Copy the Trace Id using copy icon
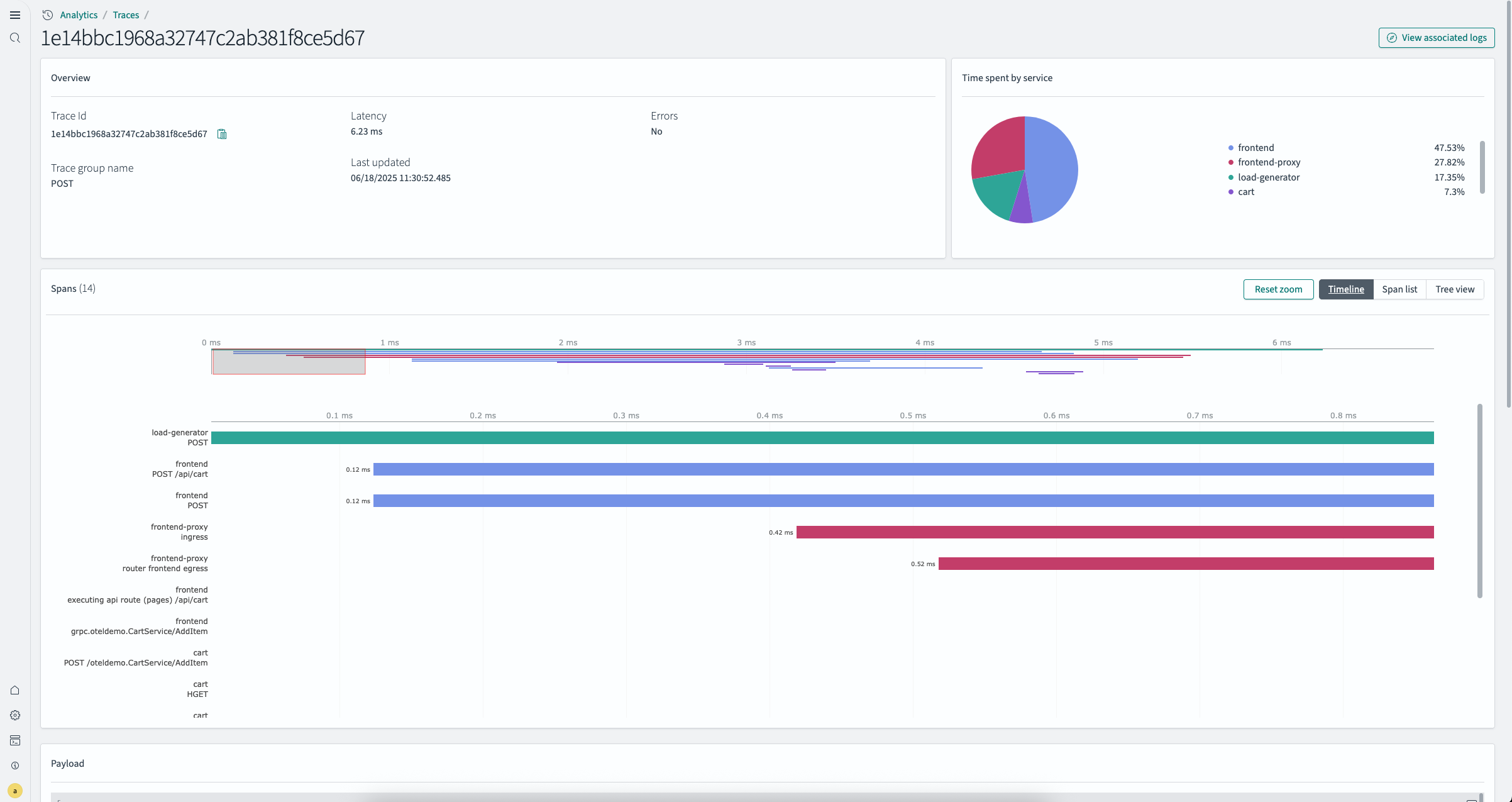This screenshot has width=1512, height=802. tap(221, 133)
